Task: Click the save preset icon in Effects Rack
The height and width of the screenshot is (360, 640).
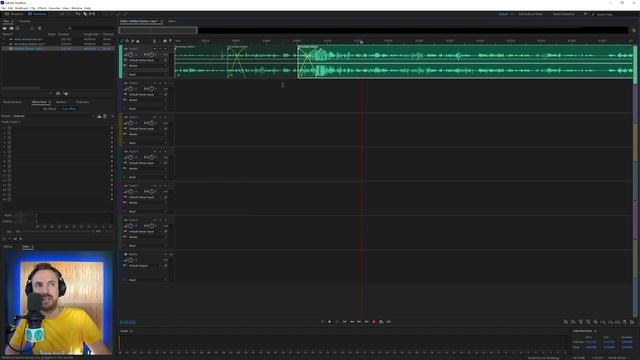Action: (99, 116)
